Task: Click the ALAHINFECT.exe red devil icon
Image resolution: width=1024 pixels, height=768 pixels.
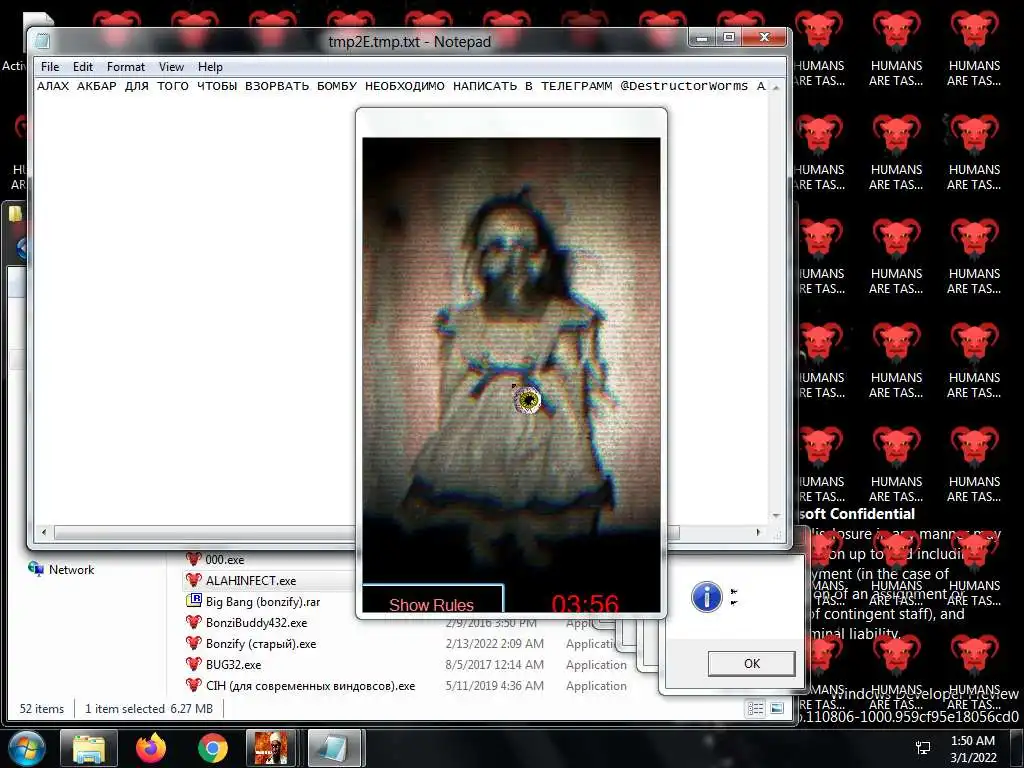Action: pos(193,580)
